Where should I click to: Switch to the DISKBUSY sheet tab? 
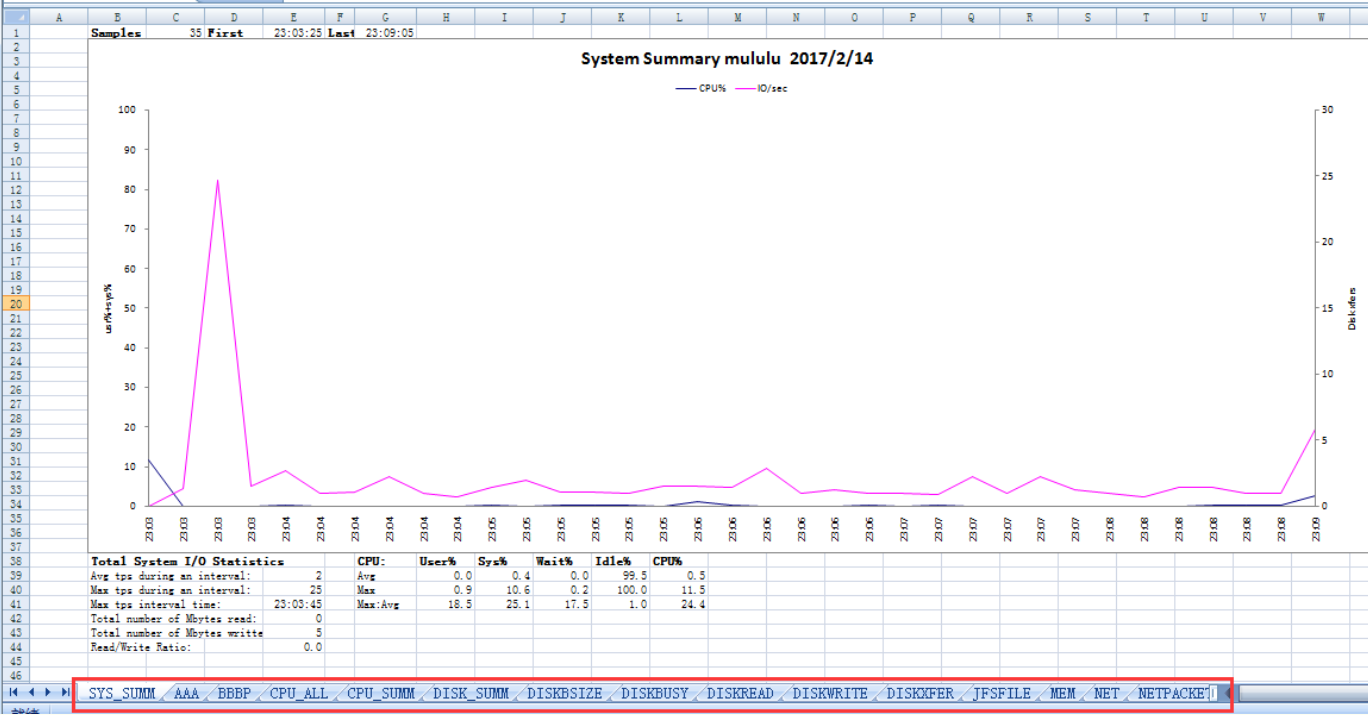click(654, 693)
